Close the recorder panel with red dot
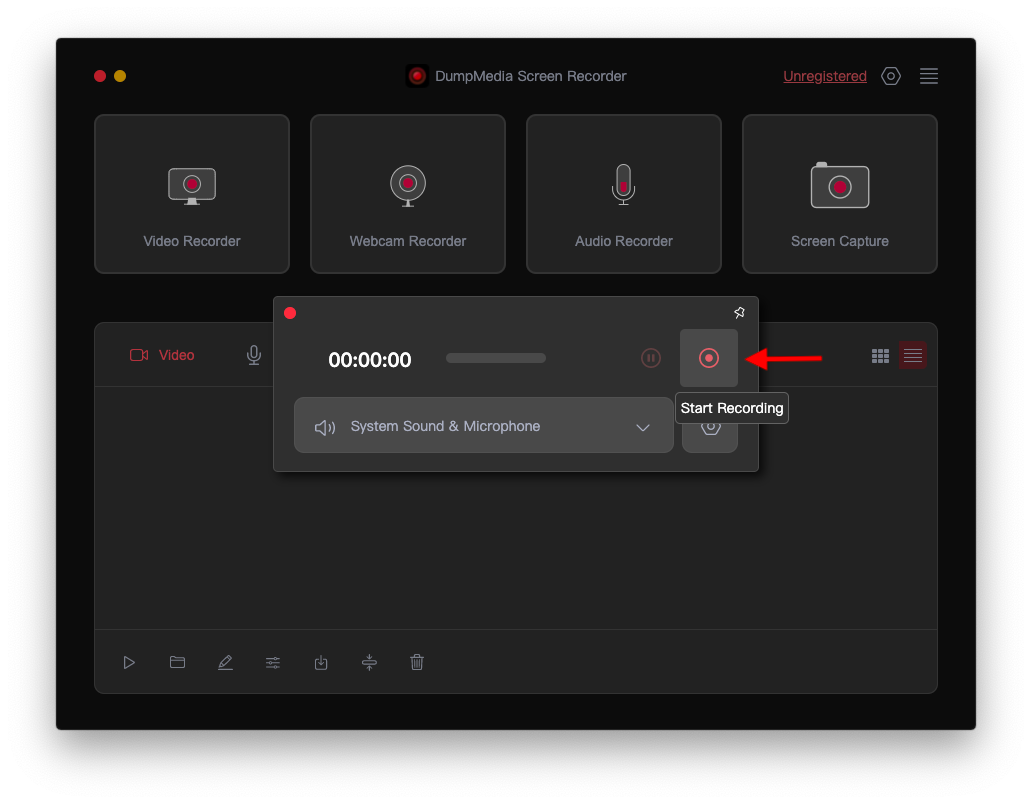This screenshot has height=804, width=1032. coord(290,313)
